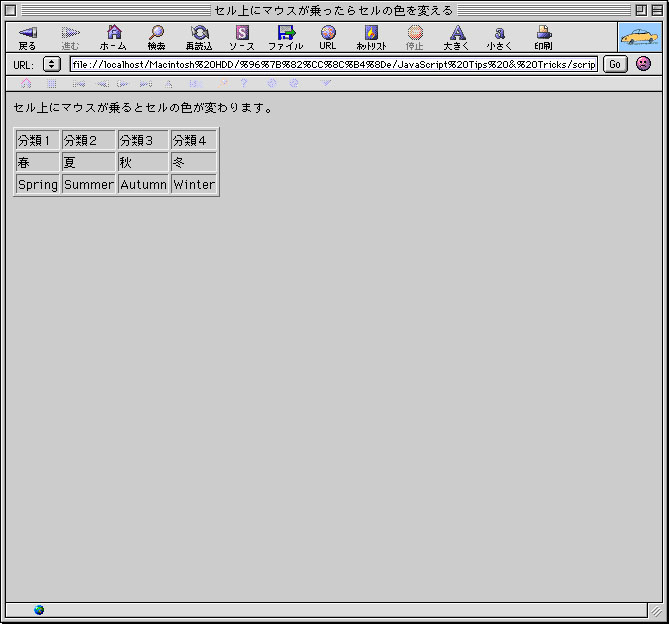
Task: Open the URL history popup stepper
Action: pos(52,64)
